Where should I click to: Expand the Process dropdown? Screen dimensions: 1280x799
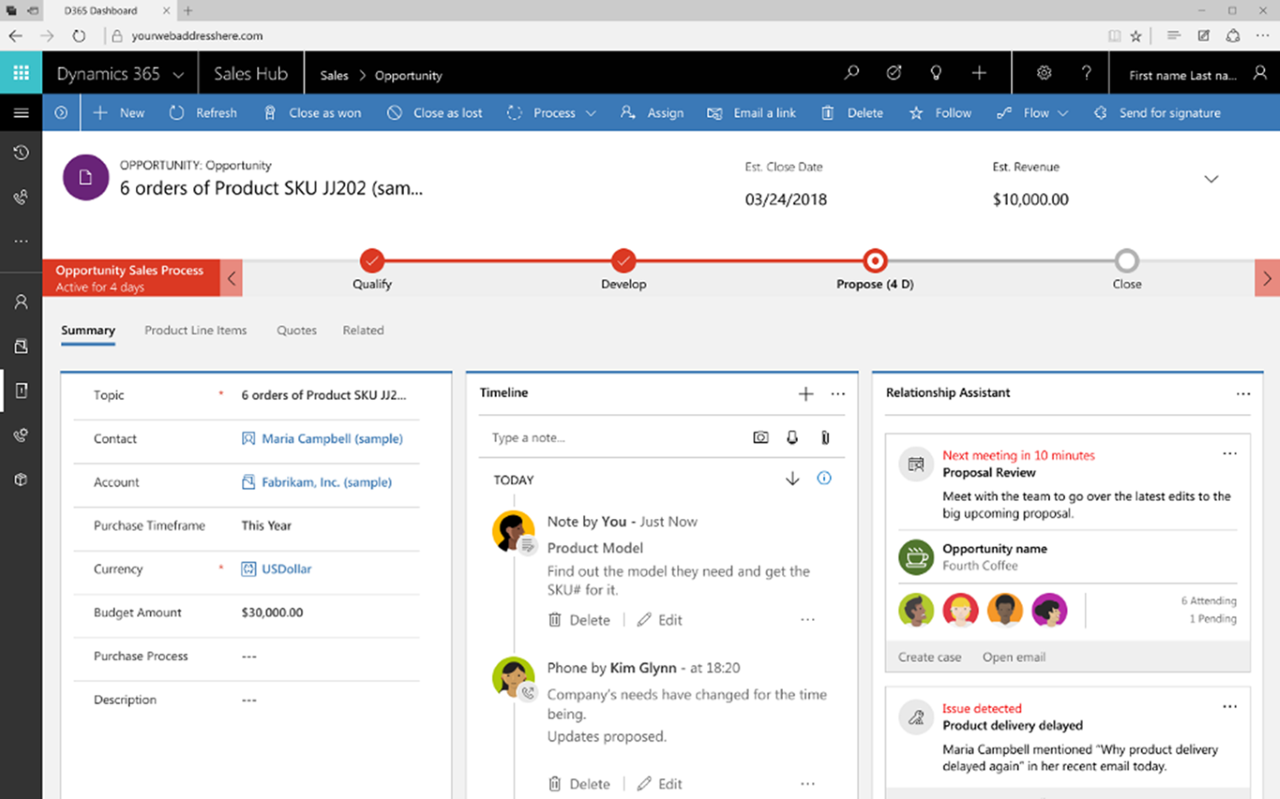point(552,113)
